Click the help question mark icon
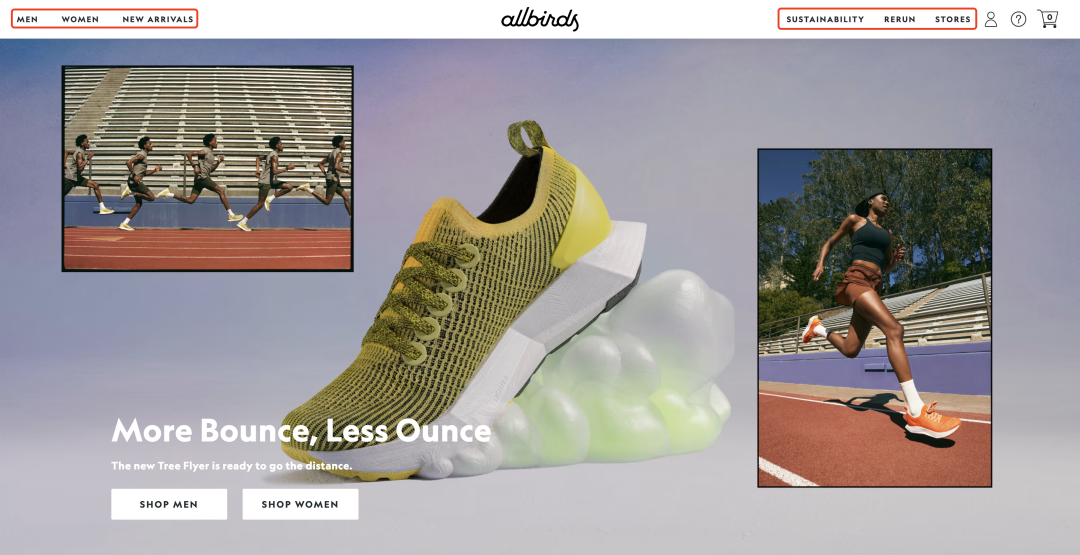The width and height of the screenshot is (1080, 555). tap(1018, 19)
